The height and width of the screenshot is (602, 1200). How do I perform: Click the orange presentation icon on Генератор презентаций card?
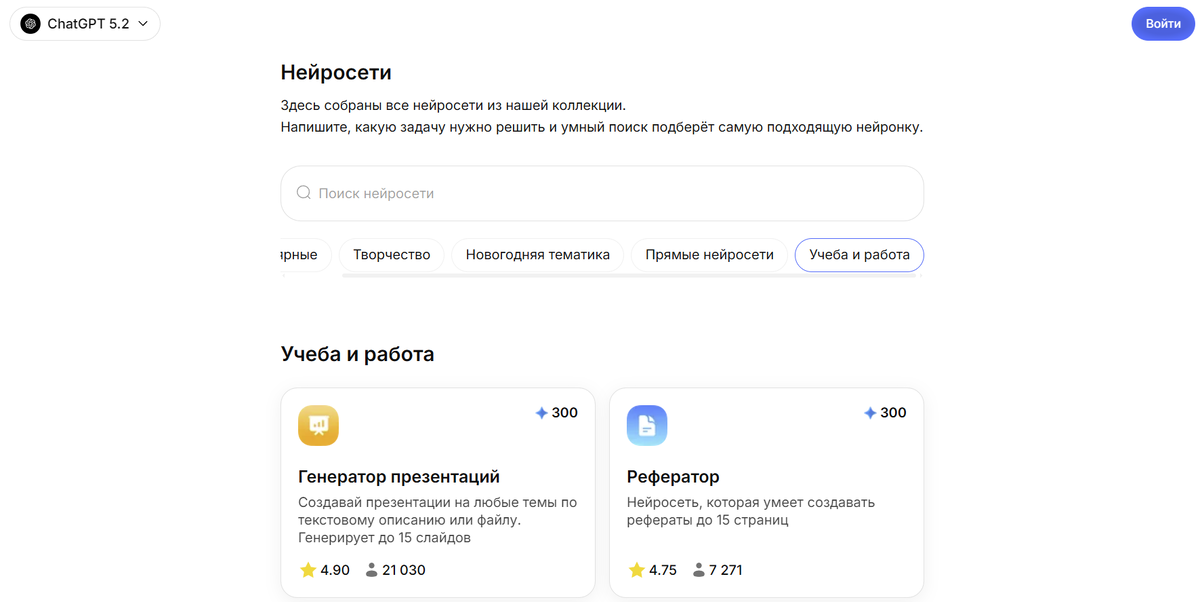tap(319, 425)
